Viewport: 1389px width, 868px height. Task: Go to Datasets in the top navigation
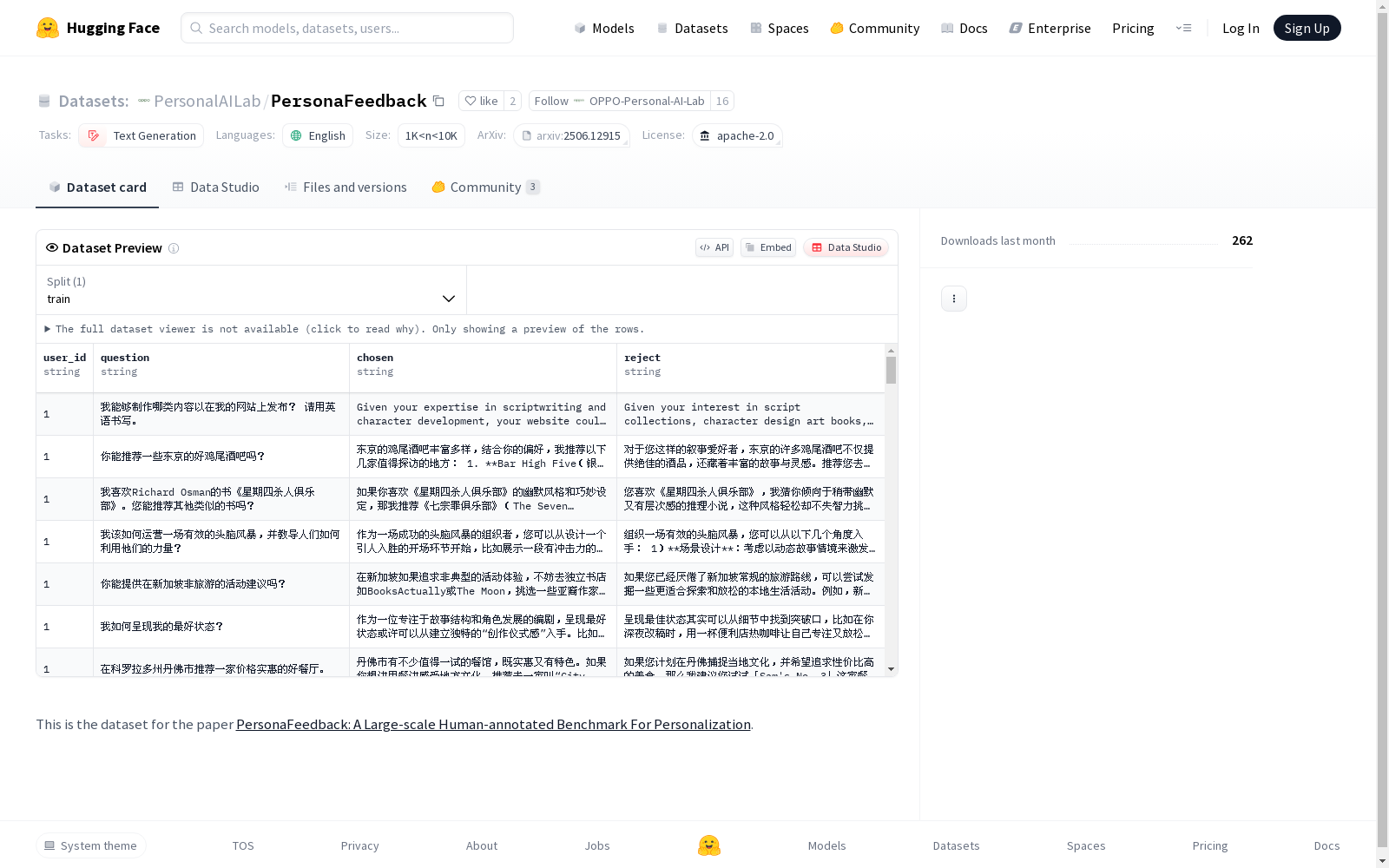point(692,28)
